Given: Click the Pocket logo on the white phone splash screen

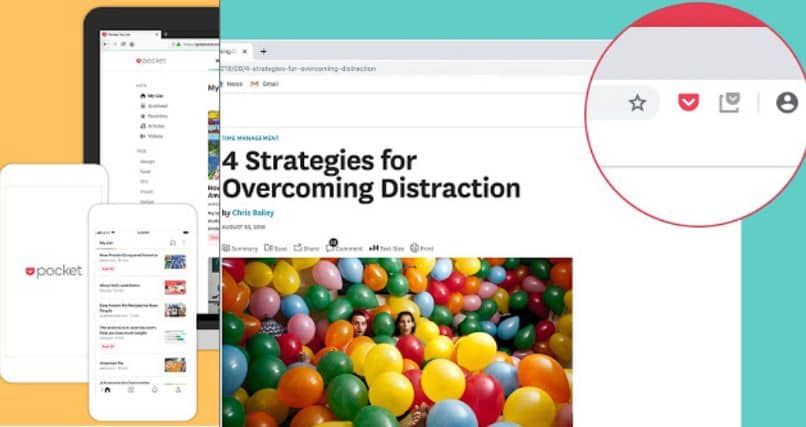Looking at the screenshot, I should click(54, 271).
